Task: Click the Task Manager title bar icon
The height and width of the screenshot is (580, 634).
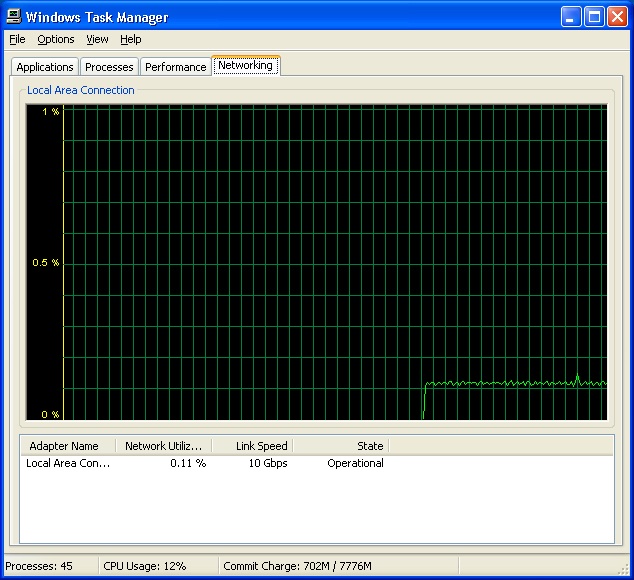Action: point(14,17)
